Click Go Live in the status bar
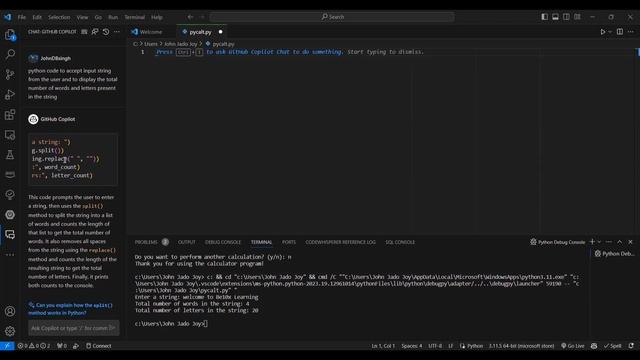640x360 pixels. point(573,346)
